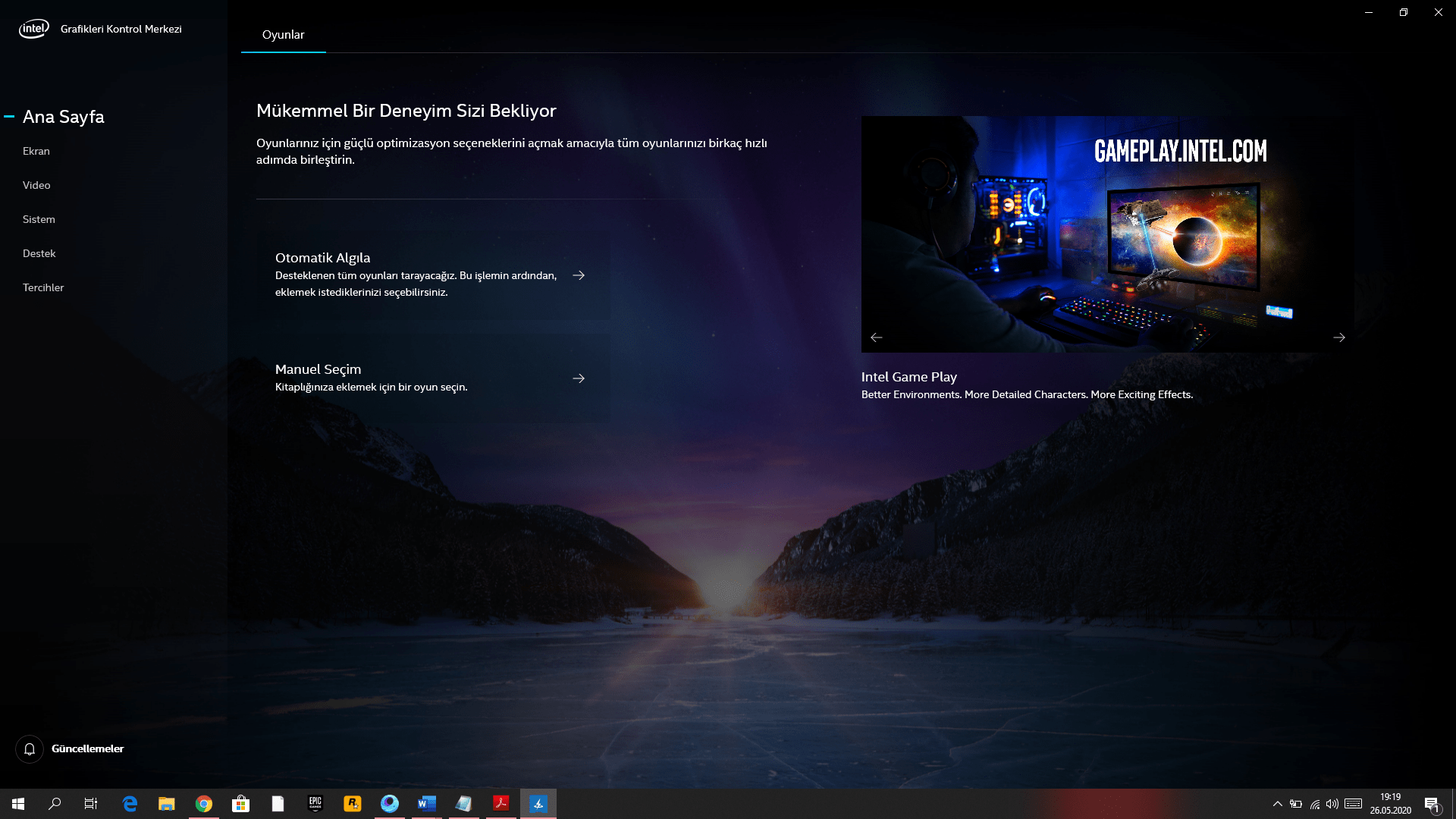1456x819 pixels.
Task: Click Manuel Seçim arrow icon
Action: pos(579,378)
